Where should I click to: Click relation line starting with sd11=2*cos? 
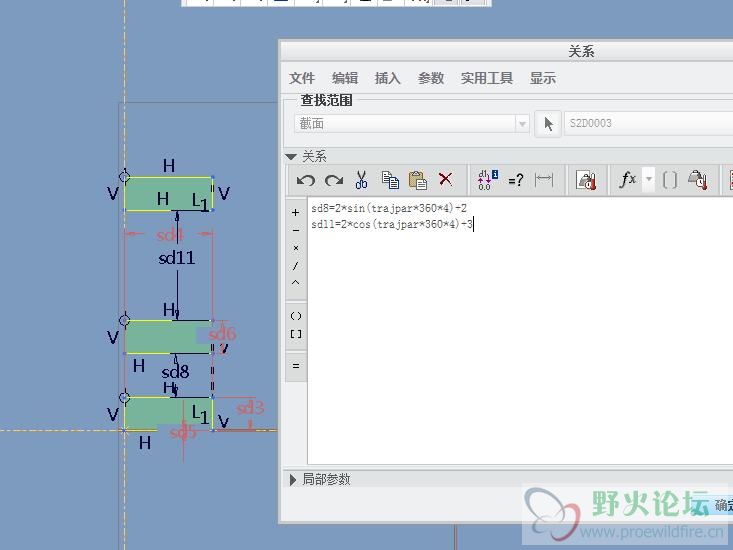pos(392,224)
